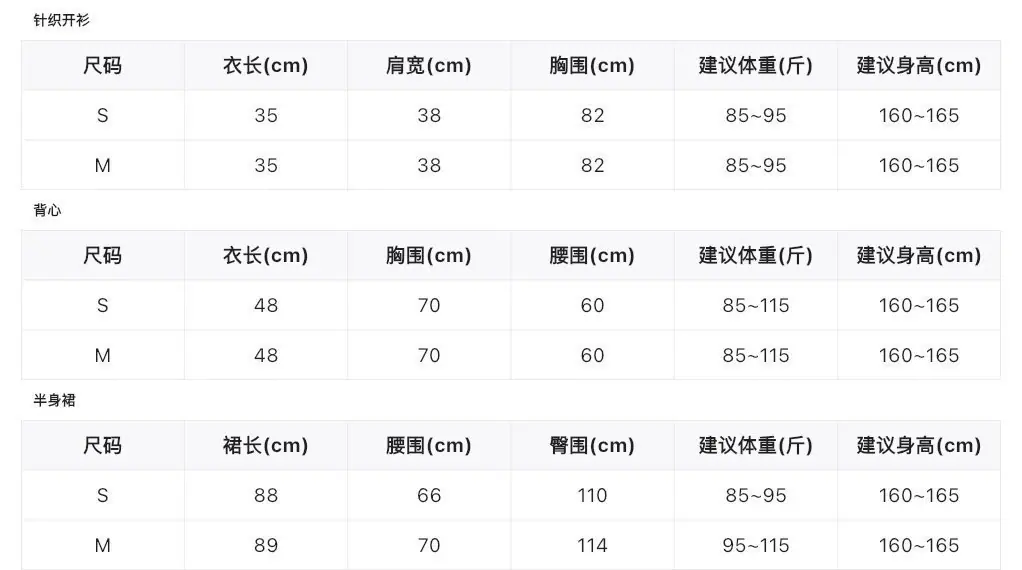Click skirt size M length value 89

click(x=266, y=546)
